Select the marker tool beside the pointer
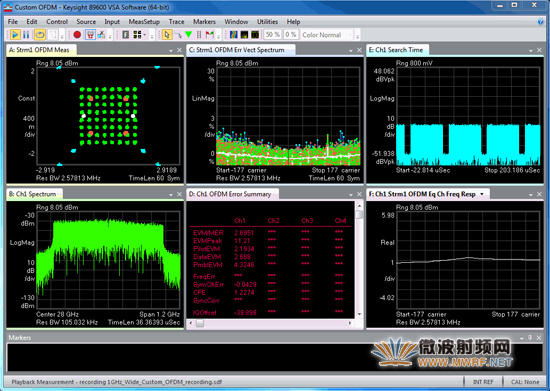Viewport: 550px width, 391px height. coord(178,35)
